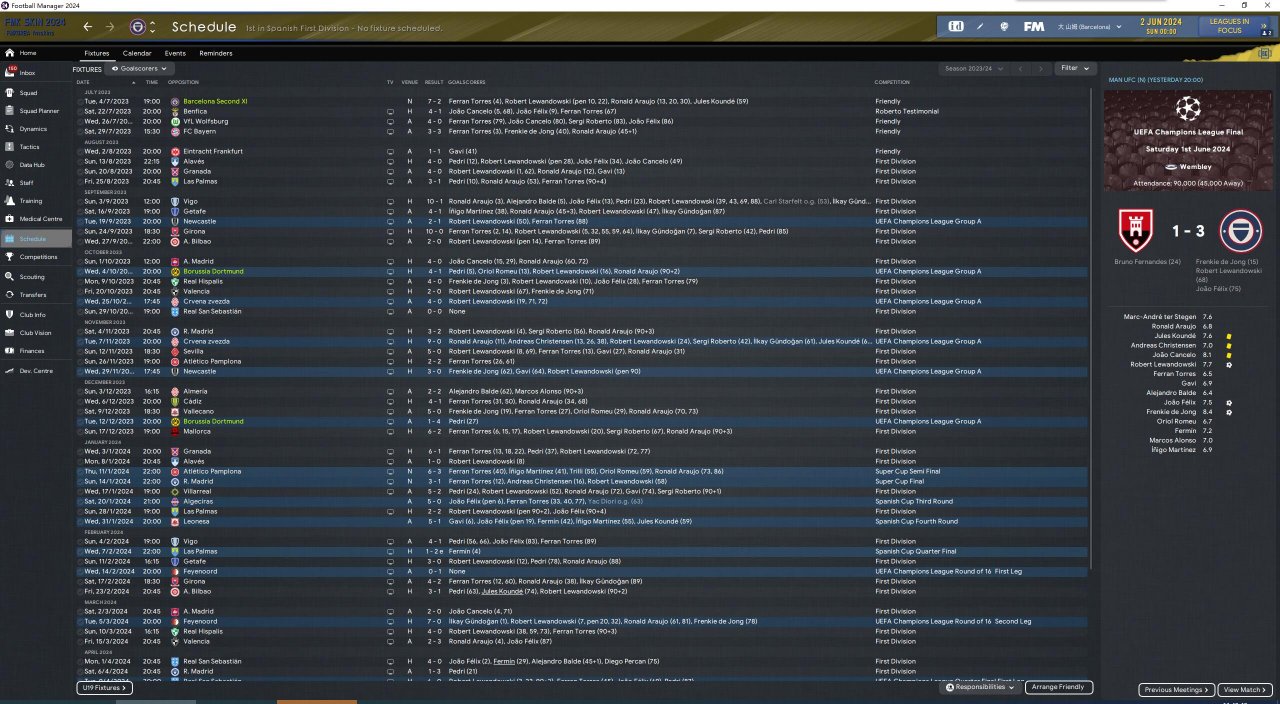
Task: Open the world globe icon in top bar
Action: [1004, 26]
